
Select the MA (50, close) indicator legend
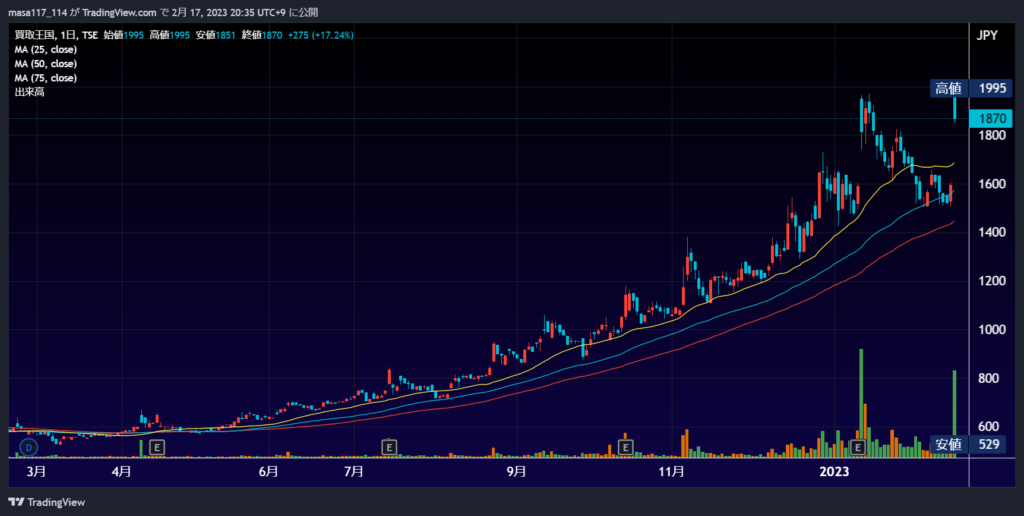pos(46,64)
